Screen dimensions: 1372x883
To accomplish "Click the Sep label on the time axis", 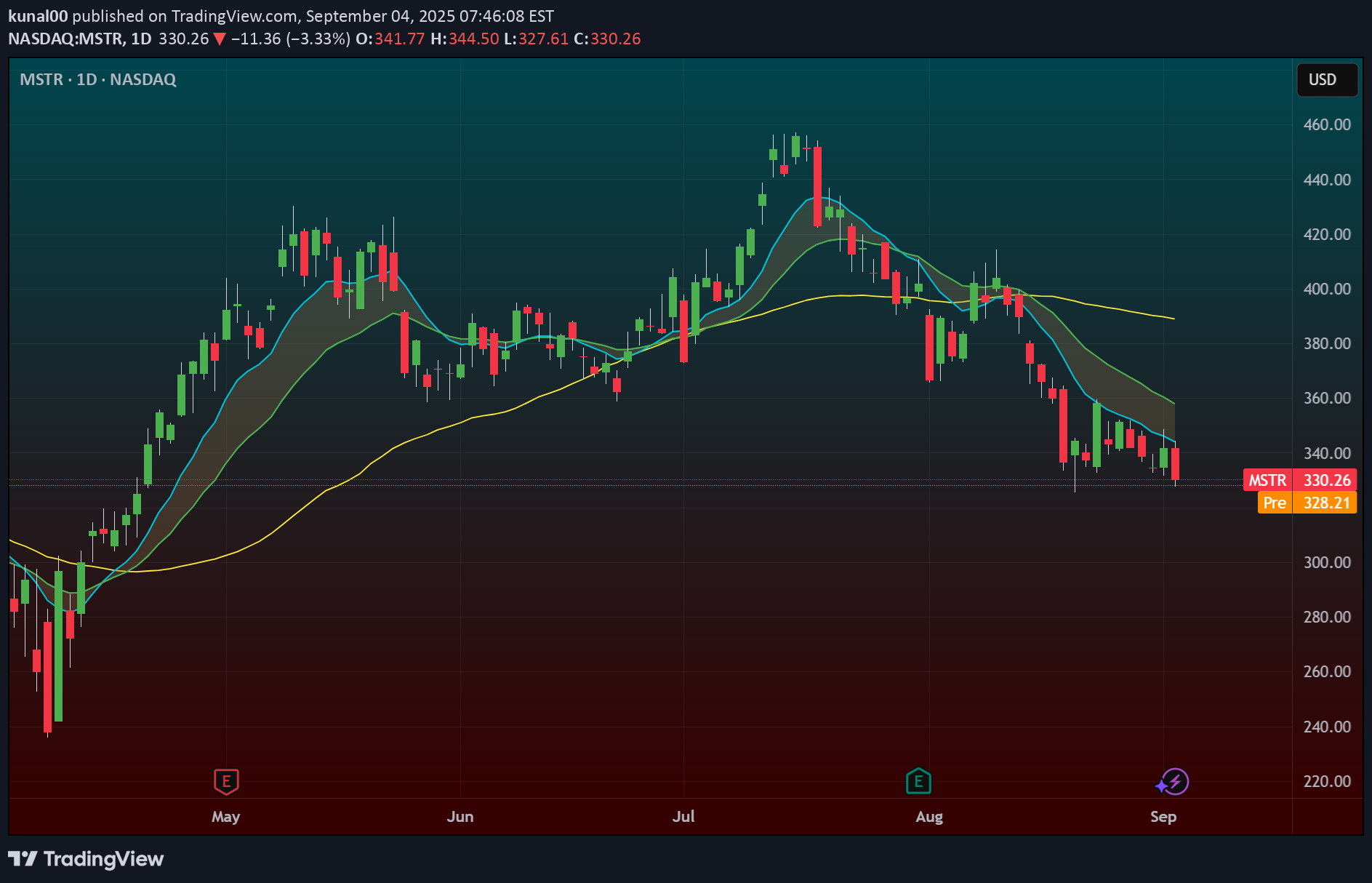I will click(1163, 816).
